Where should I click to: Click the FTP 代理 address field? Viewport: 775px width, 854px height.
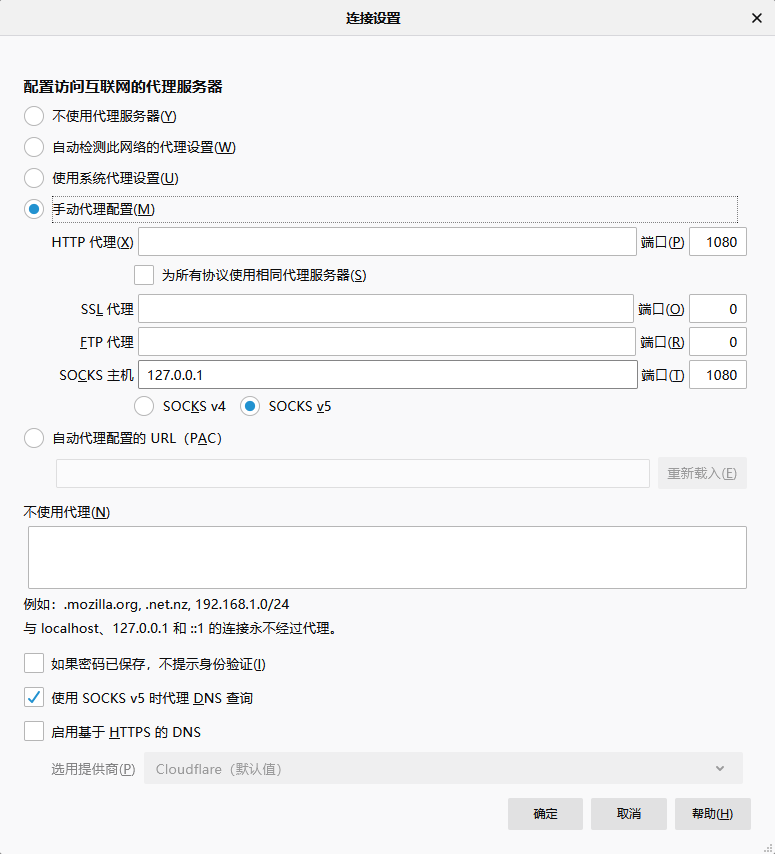pyautogui.click(x=387, y=342)
